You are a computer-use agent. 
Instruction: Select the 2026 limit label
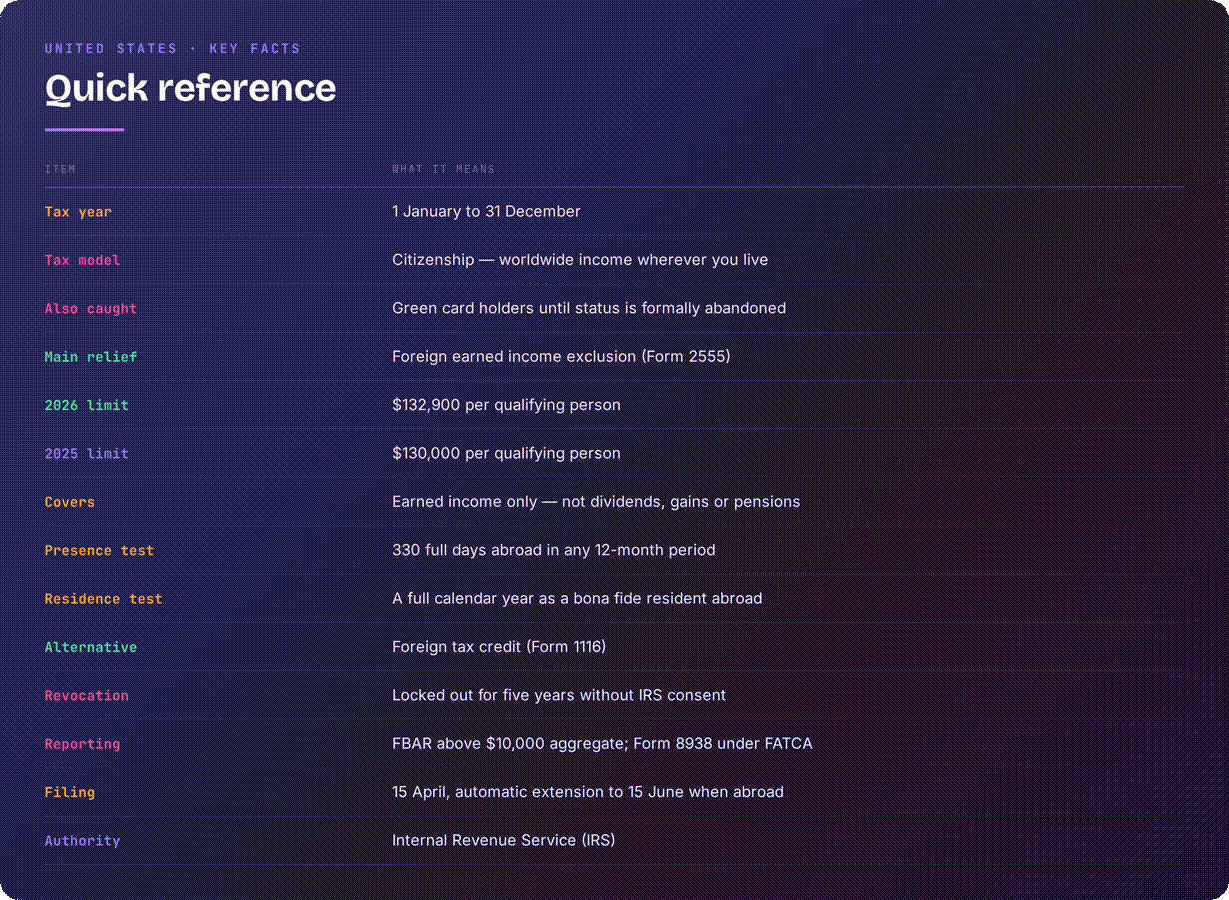(x=87, y=405)
